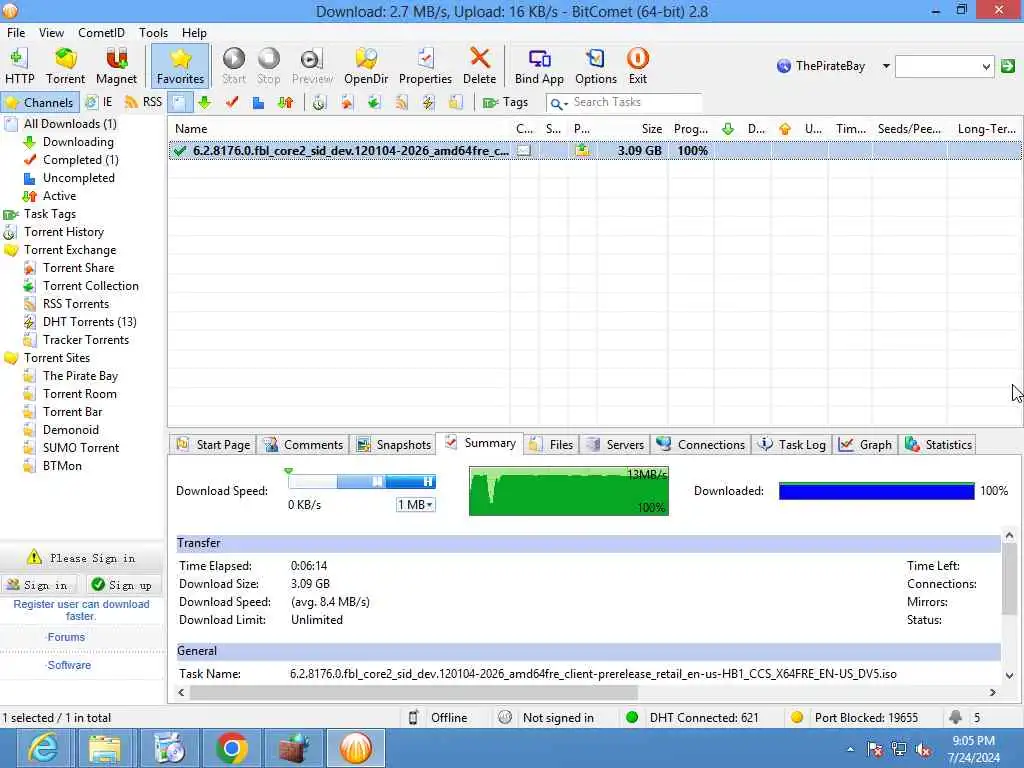Viewport: 1024px width, 768px height.
Task: Click the green search go arrow icon
Action: coord(1008,66)
